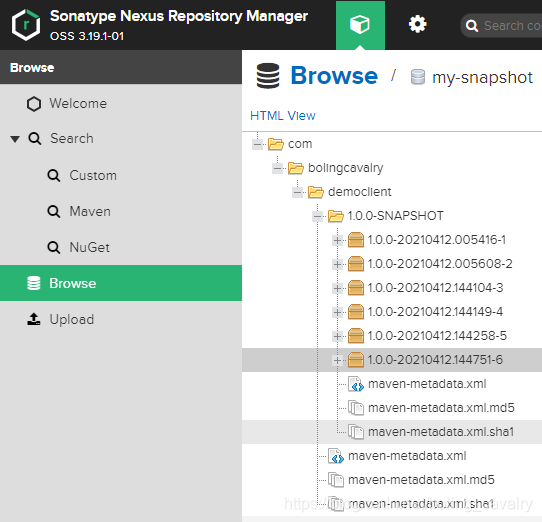
Task: Click the democlient open-folder icon
Action: (316, 192)
